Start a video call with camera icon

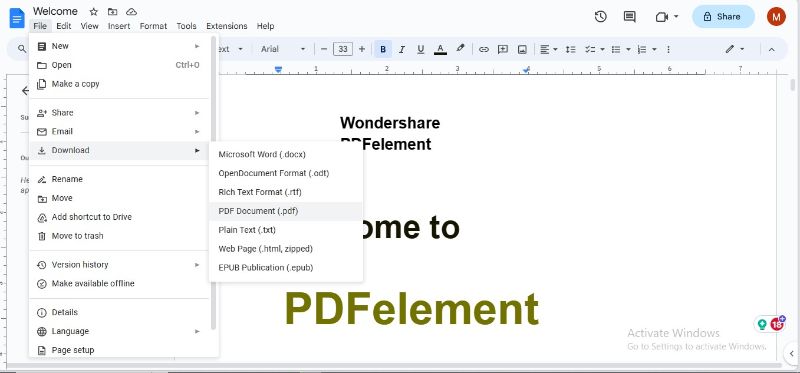coord(662,17)
